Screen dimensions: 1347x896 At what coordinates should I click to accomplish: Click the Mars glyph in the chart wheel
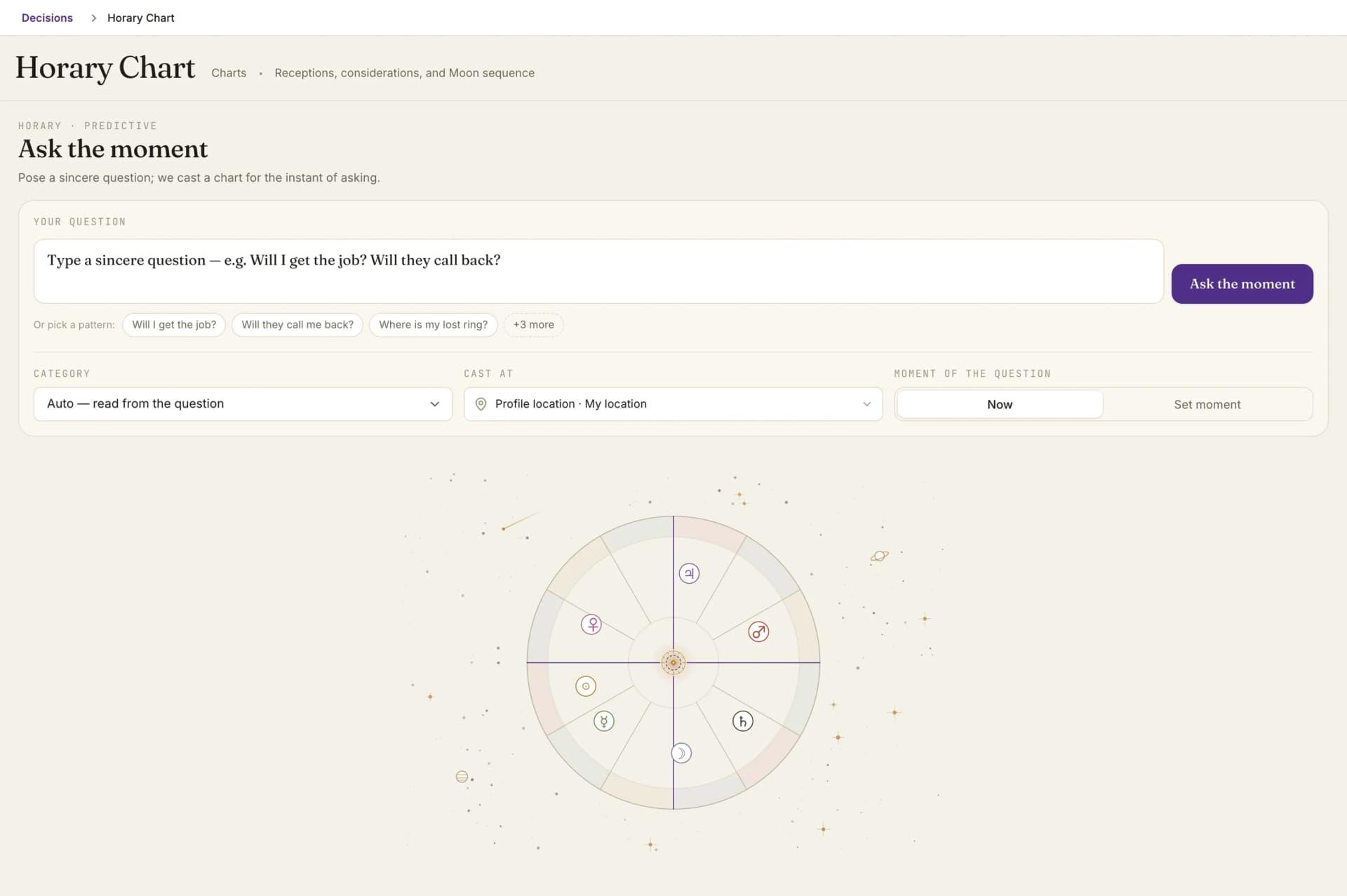coord(758,631)
